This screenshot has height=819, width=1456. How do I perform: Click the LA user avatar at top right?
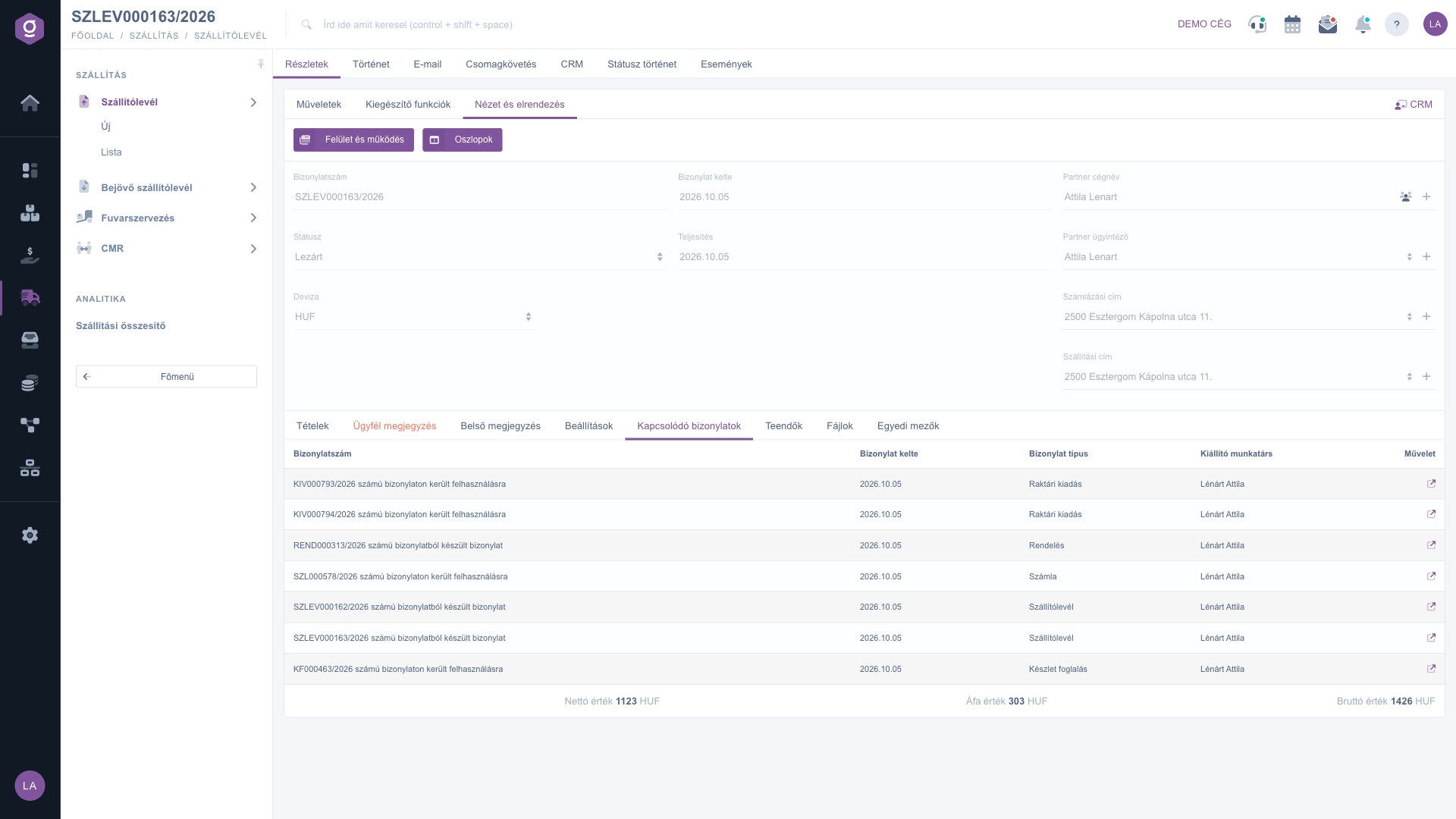[1435, 24]
